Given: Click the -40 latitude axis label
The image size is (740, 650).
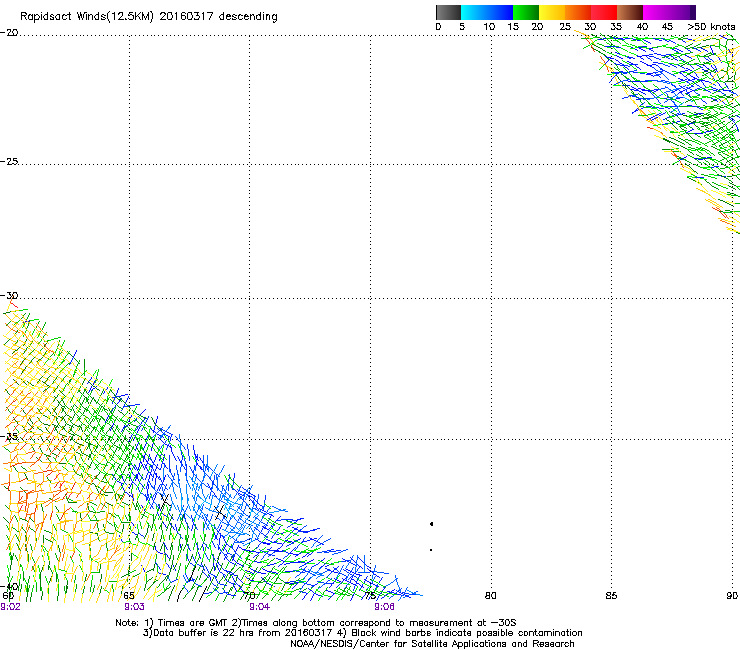Looking at the screenshot, I should [9, 586].
